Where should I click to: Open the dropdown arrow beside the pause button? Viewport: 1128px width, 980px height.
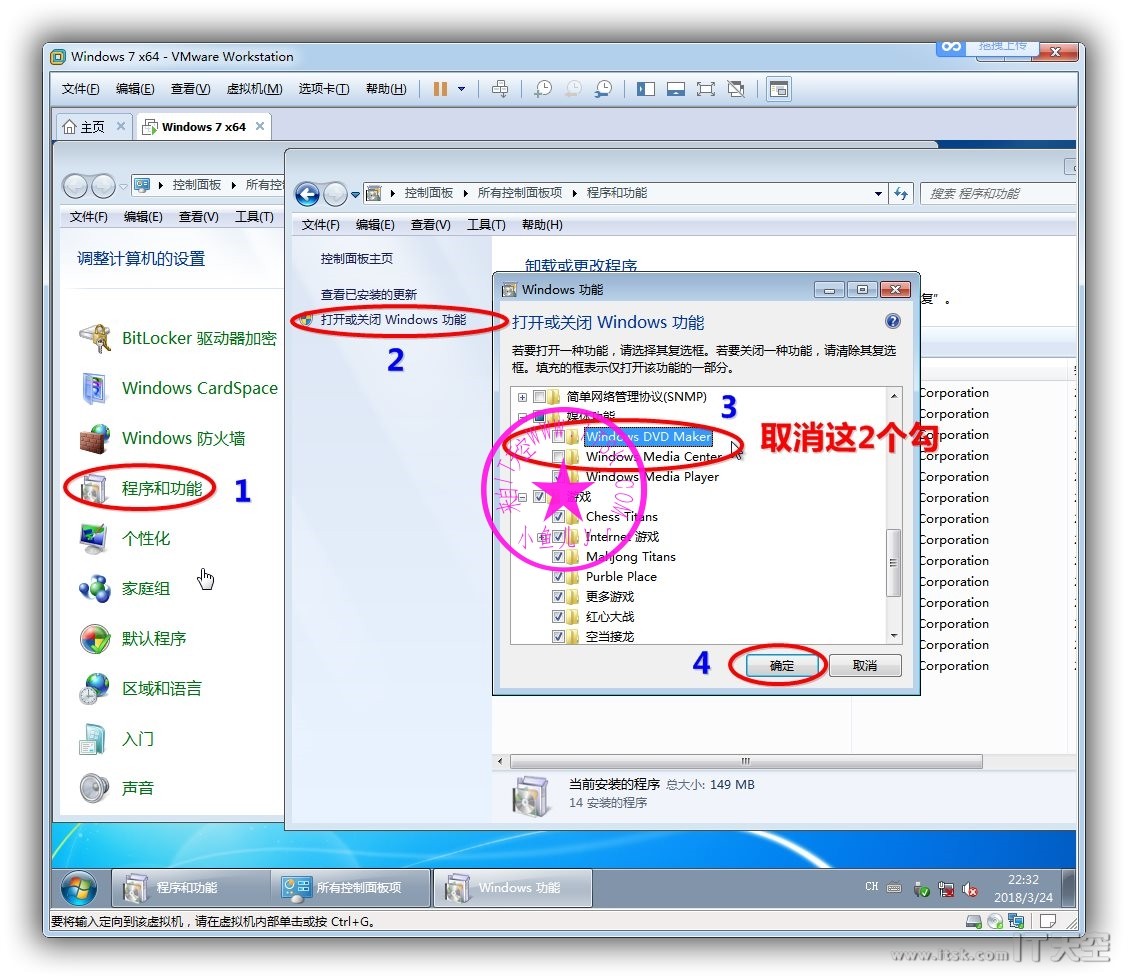pyautogui.click(x=461, y=89)
